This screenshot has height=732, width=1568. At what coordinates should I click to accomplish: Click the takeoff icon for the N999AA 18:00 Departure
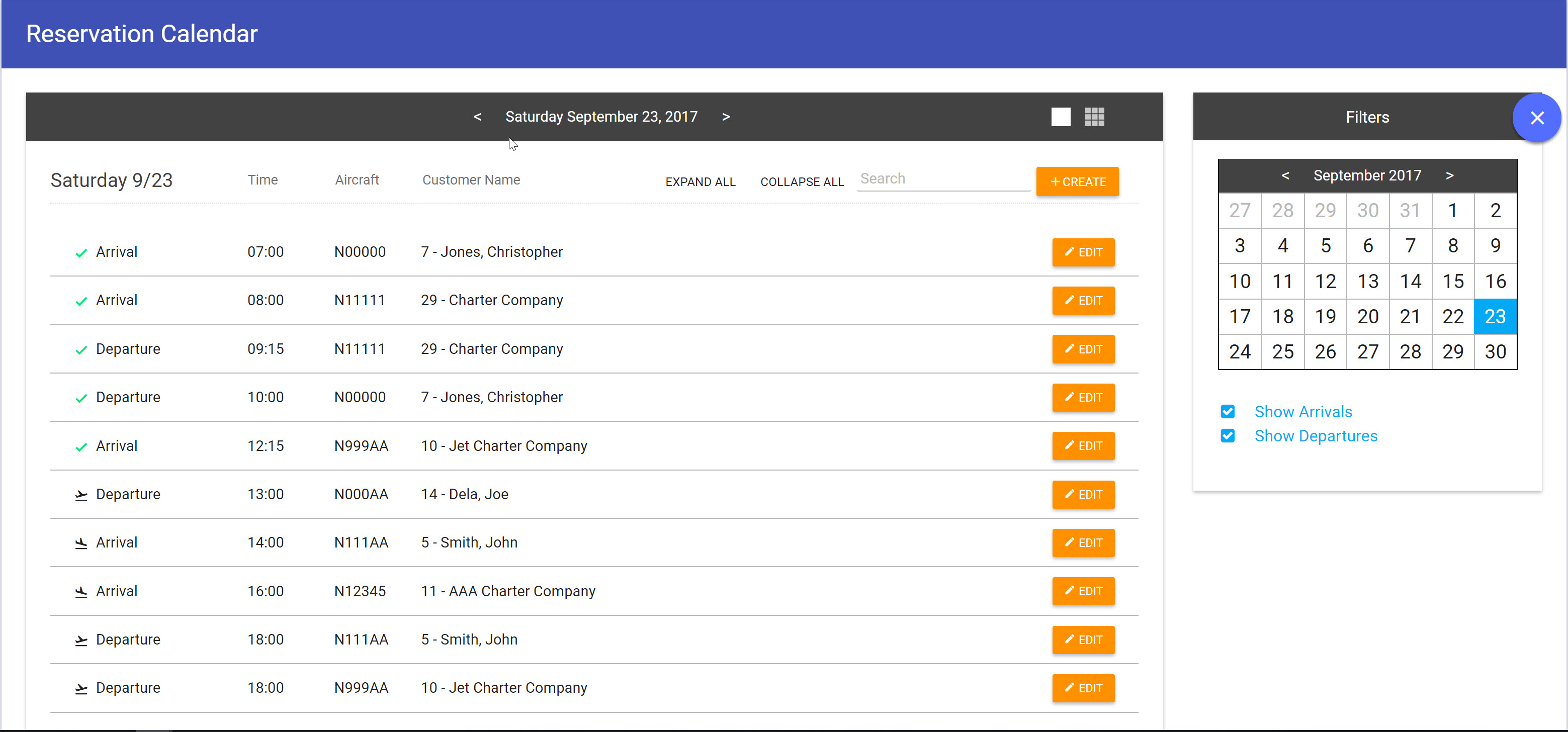(x=81, y=689)
